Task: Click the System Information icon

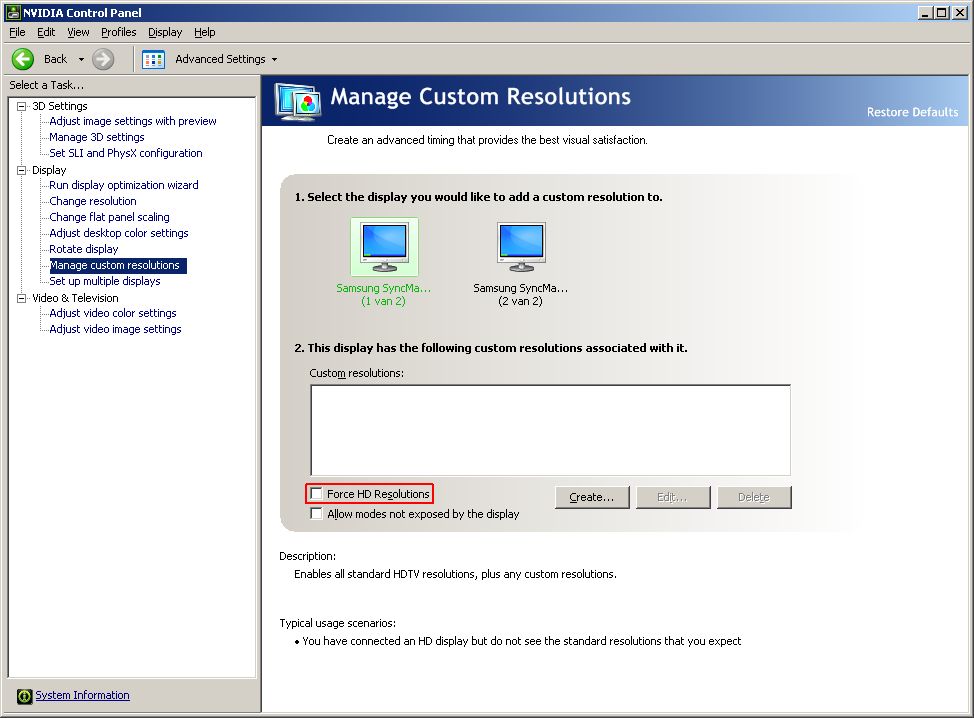Action: pyautogui.click(x=24, y=696)
